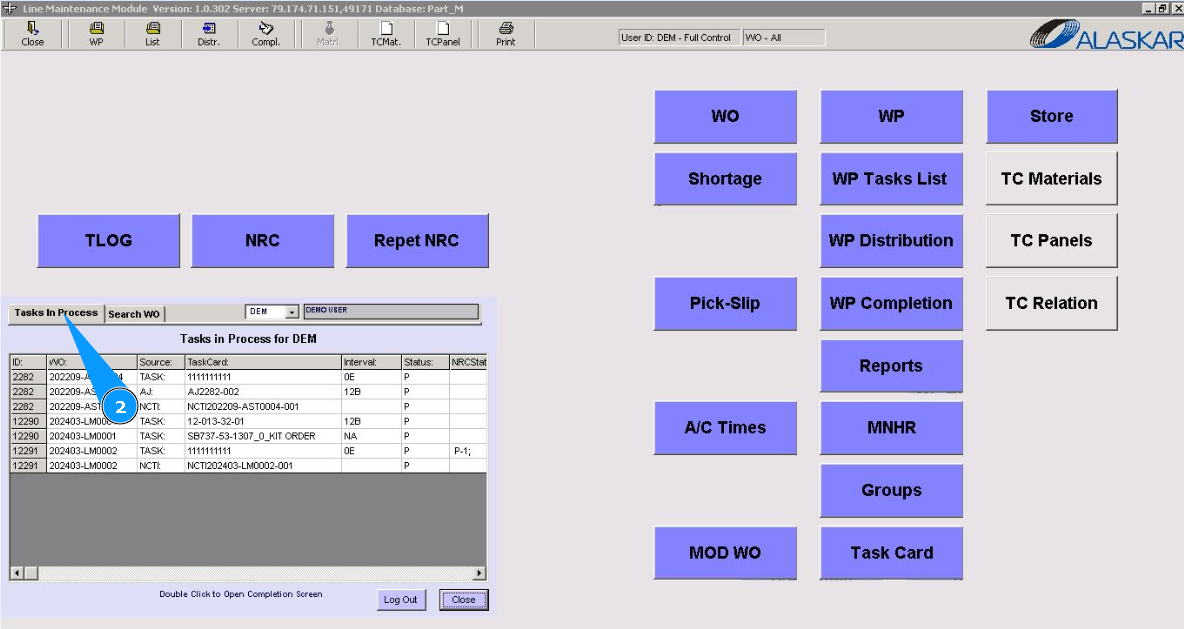Open the large NRC button

tap(263, 241)
